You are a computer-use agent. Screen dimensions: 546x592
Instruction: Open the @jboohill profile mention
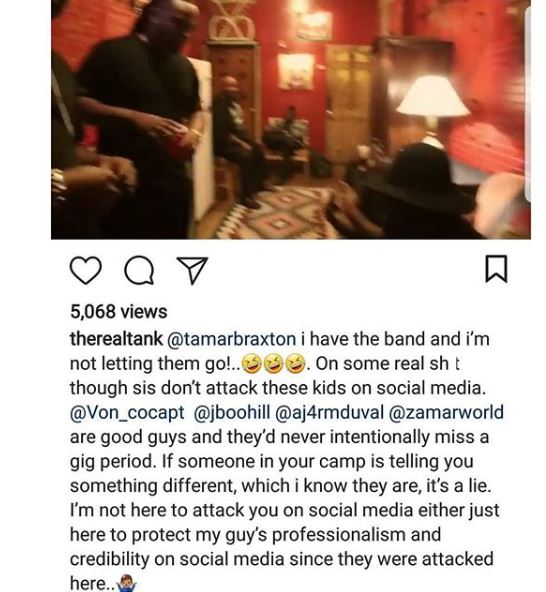(232, 412)
